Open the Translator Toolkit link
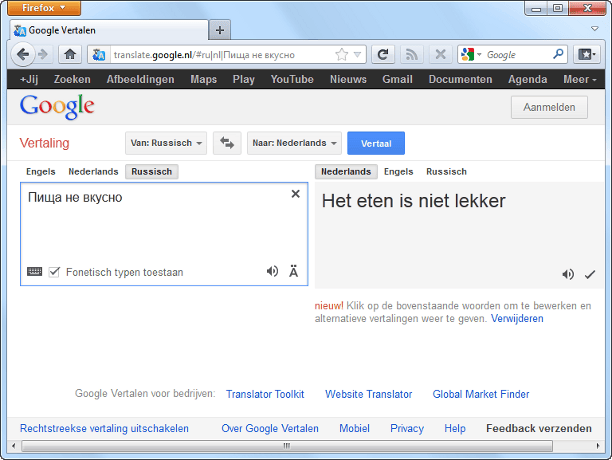Image resolution: width=612 pixels, height=460 pixels. point(265,394)
